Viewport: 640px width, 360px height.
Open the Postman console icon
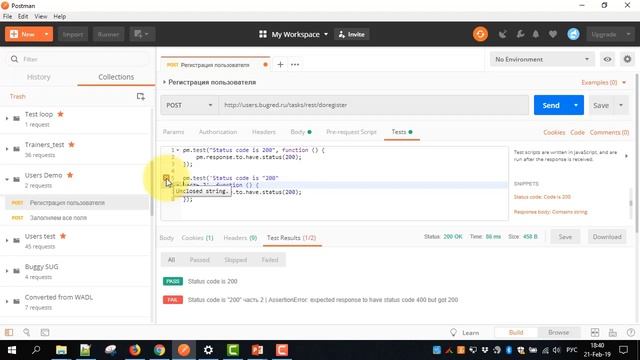[45, 332]
